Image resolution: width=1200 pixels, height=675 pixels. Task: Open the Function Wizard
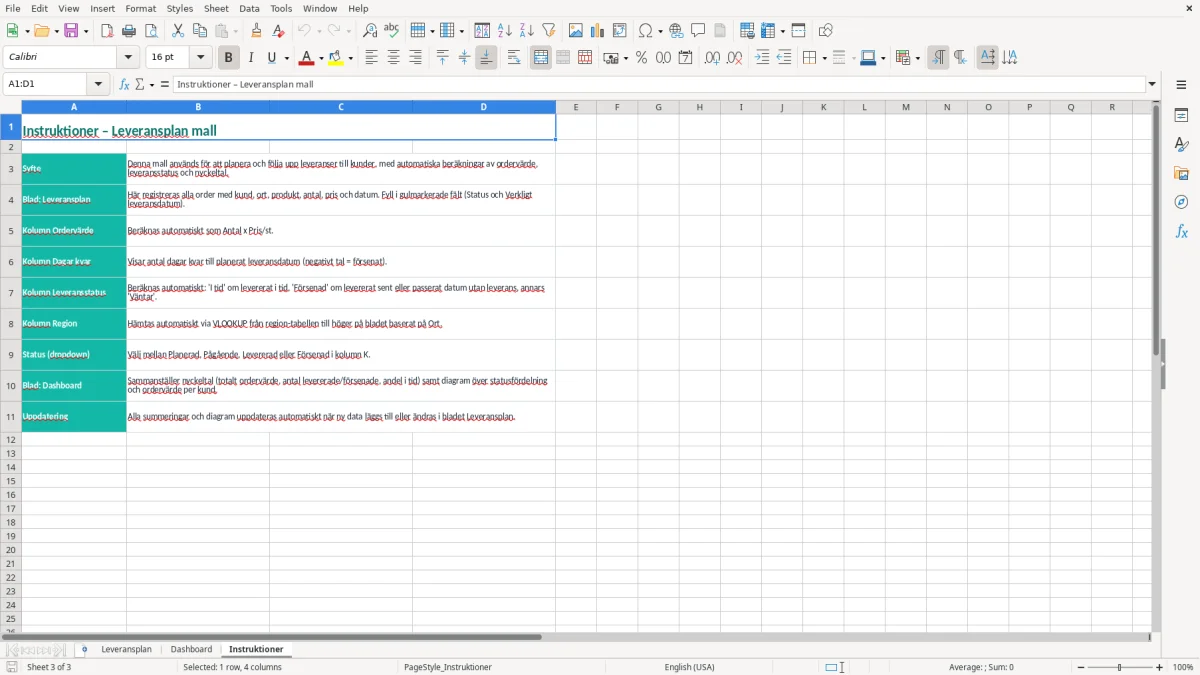(x=124, y=85)
